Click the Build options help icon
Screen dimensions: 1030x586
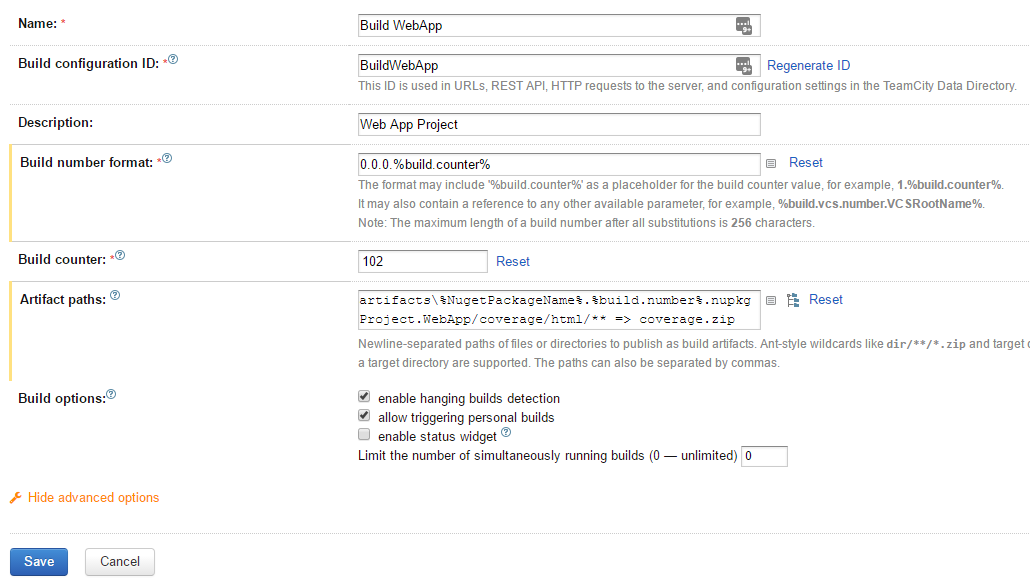(111, 395)
